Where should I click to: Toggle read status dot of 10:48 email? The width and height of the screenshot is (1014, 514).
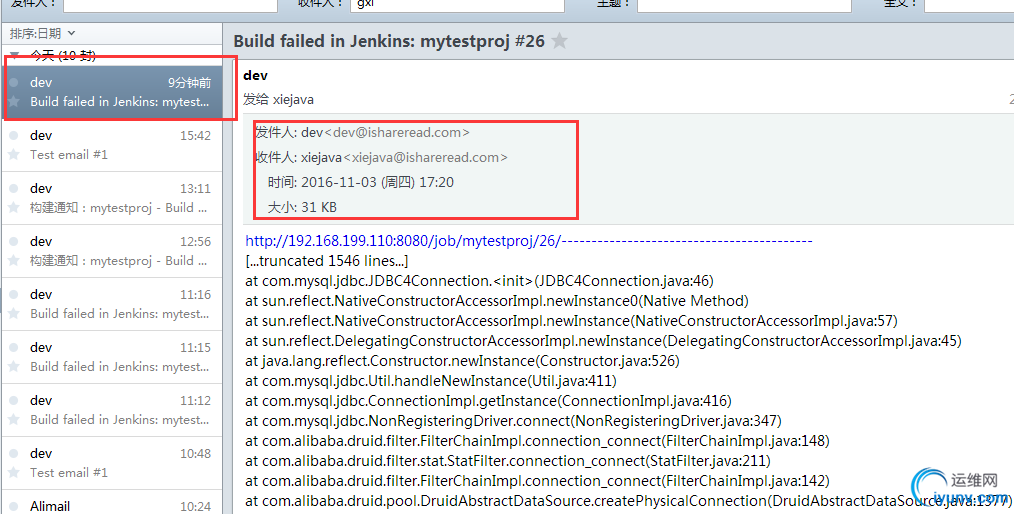pyautogui.click(x=14, y=453)
